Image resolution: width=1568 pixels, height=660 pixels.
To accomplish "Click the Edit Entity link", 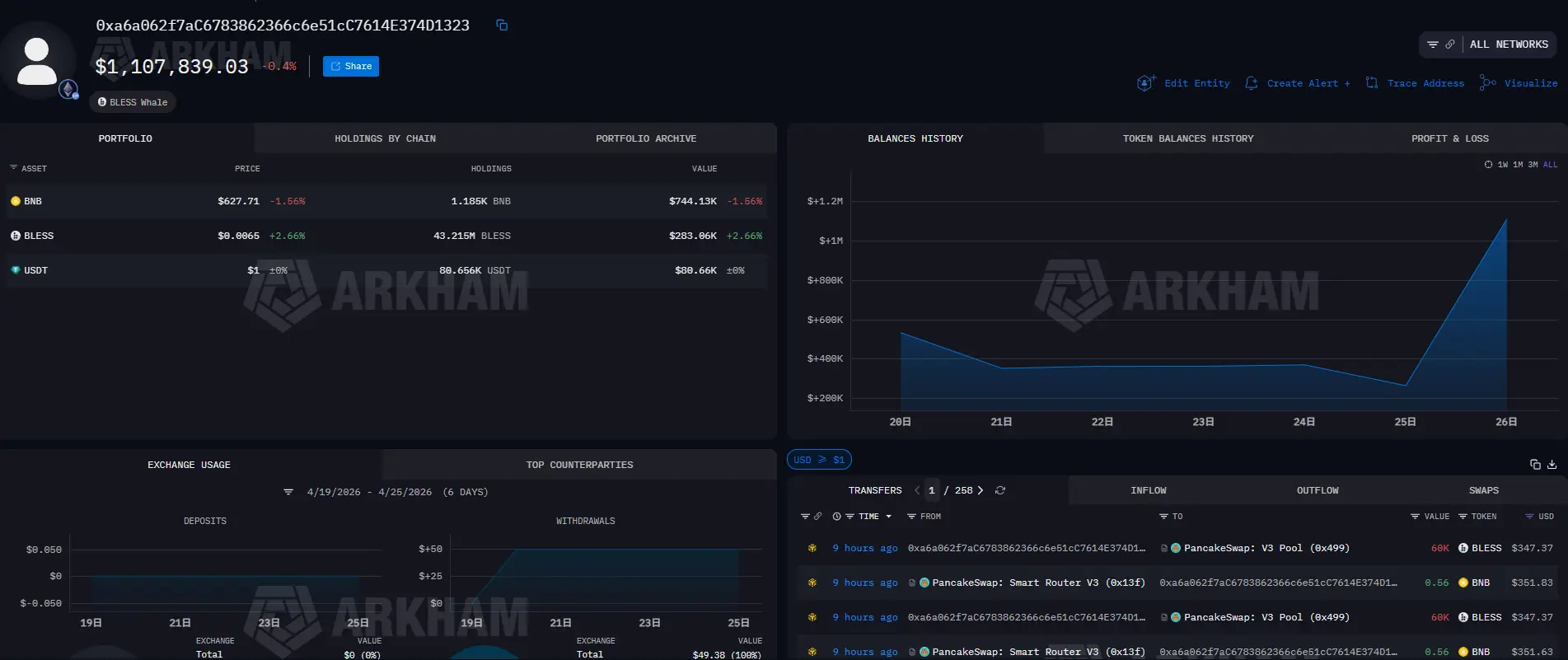I will point(1196,83).
